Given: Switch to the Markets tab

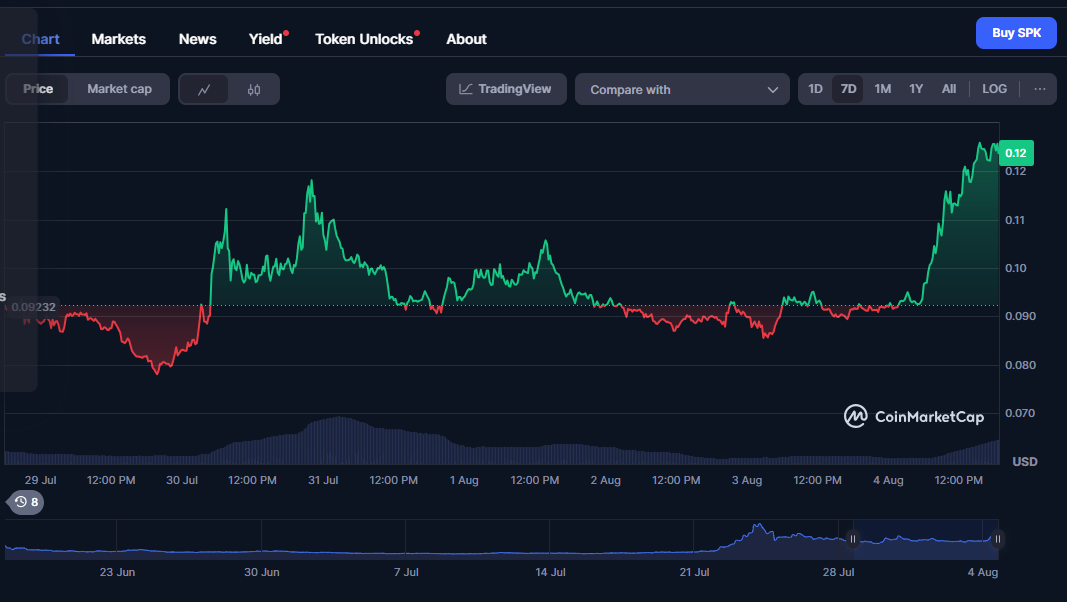Looking at the screenshot, I should click(x=118, y=39).
